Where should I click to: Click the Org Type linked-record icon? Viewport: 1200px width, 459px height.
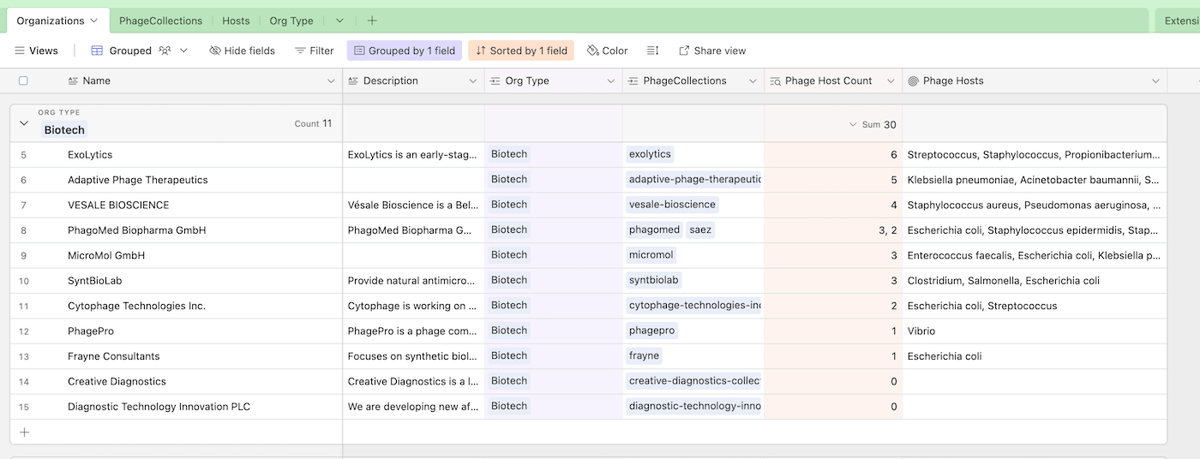pos(496,81)
